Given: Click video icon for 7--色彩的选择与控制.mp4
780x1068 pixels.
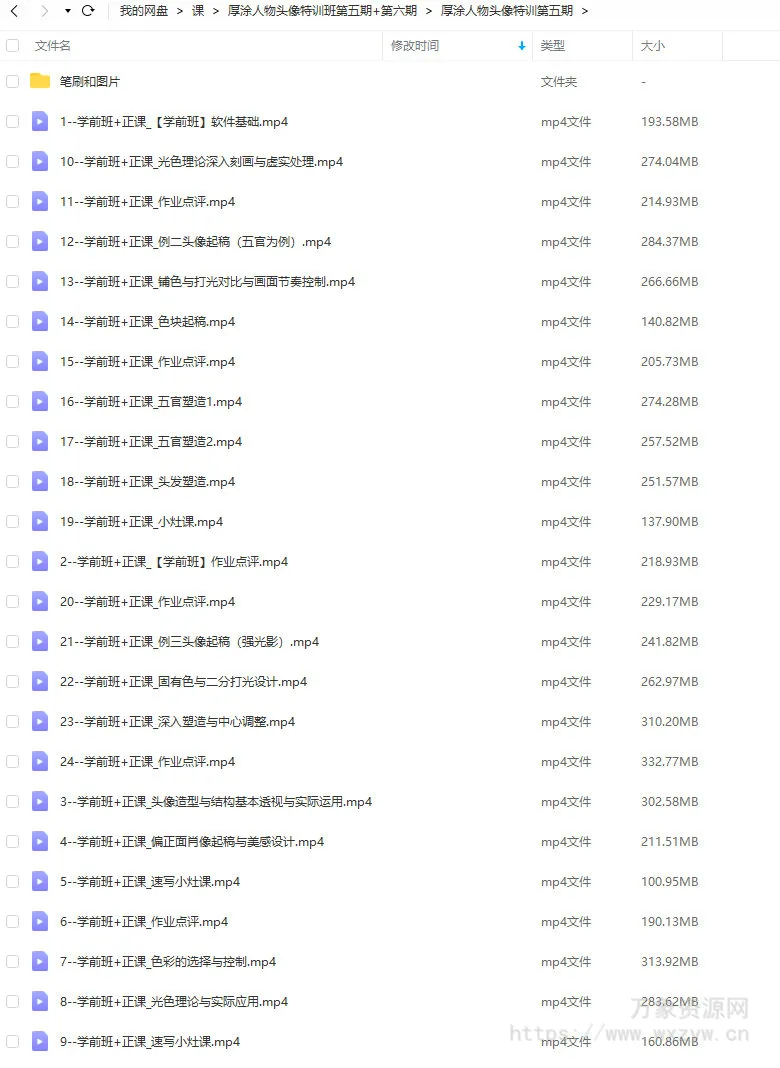Looking at the screenshot, I should coord(40,962).
